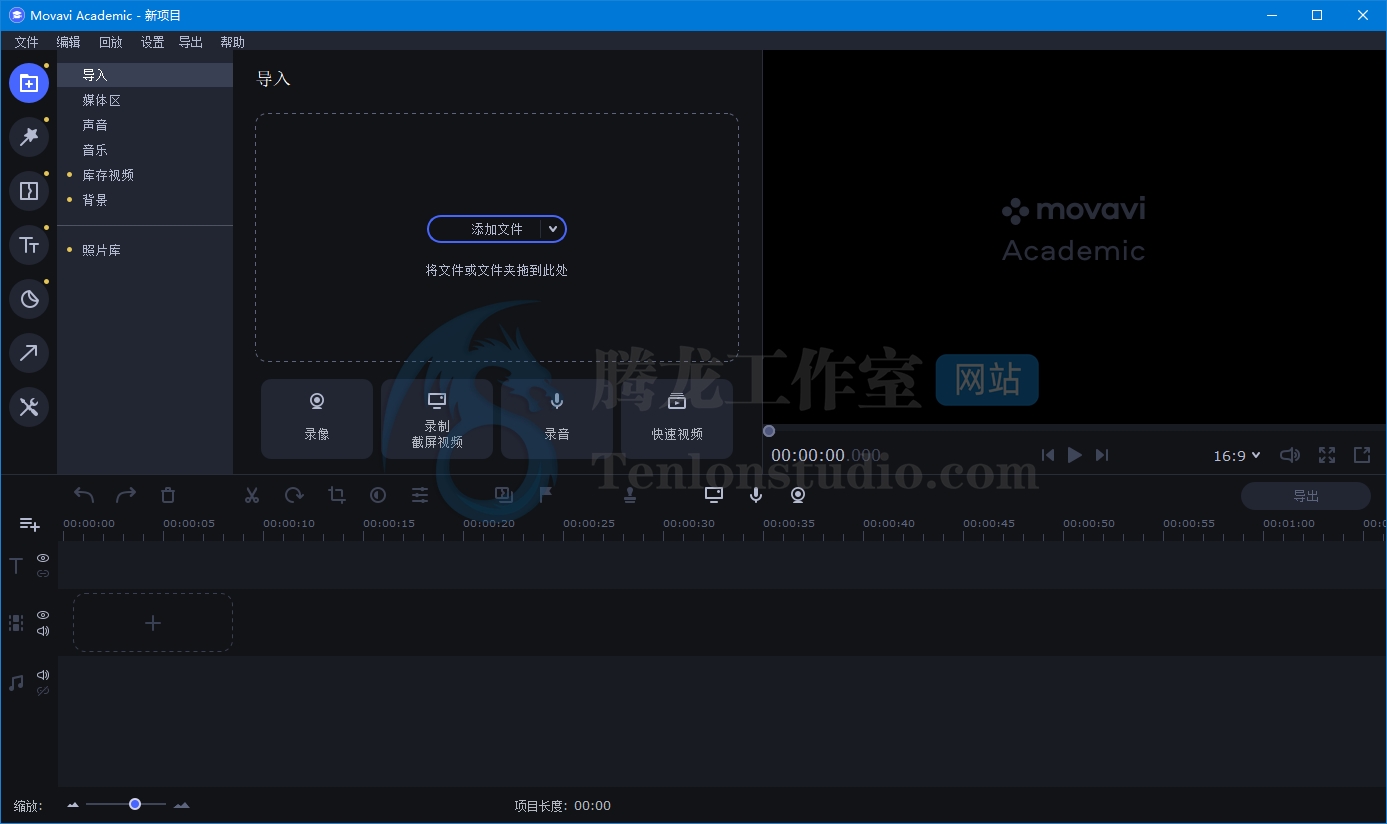Click the preview seek bar handle
The height and width of the screenshot is (824, 1387).
768,431
